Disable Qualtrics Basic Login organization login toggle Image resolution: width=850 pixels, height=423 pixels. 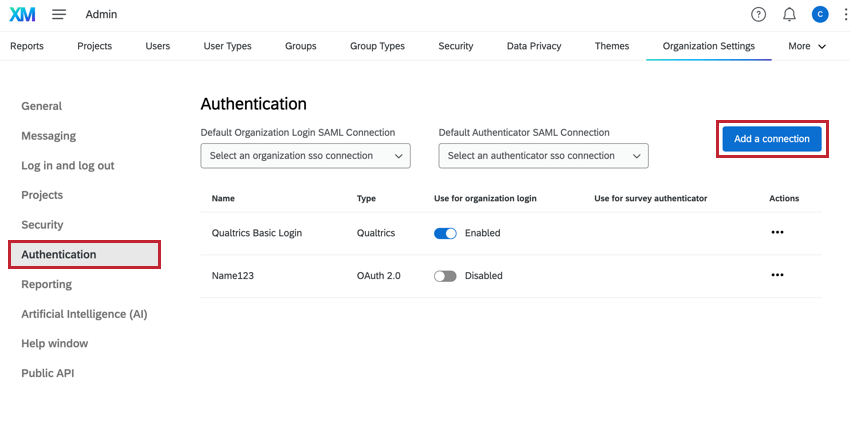click(x=445, y=233)
